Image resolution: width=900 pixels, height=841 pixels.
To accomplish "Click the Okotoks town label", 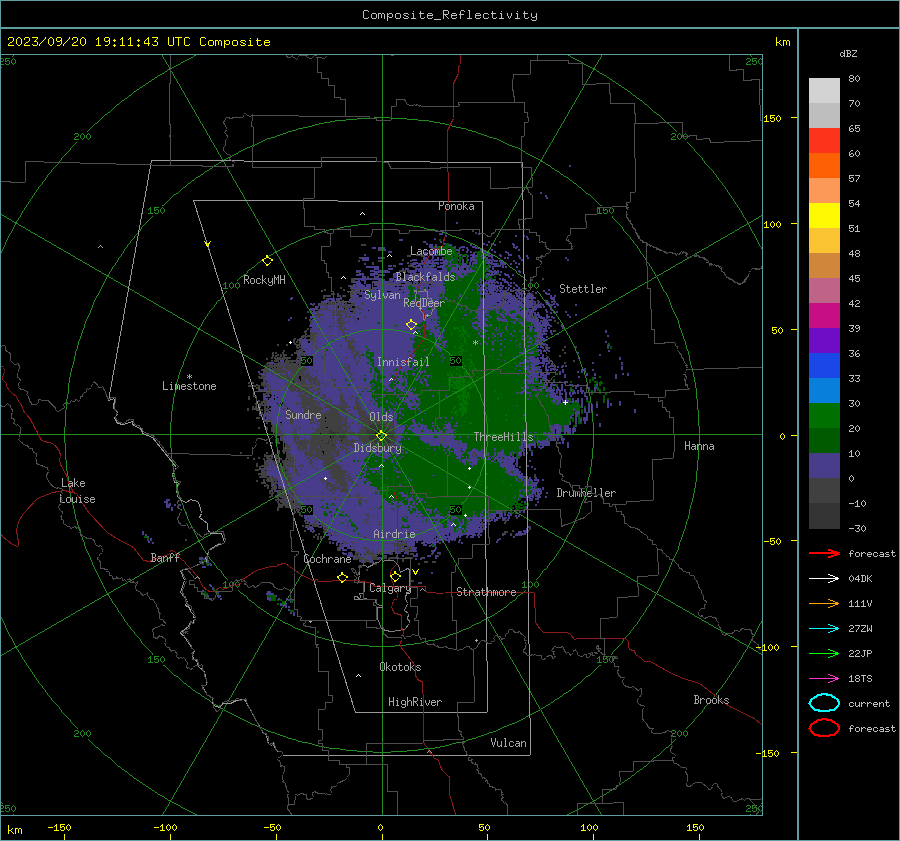I will pyautogui.click(x=400, y=667).
